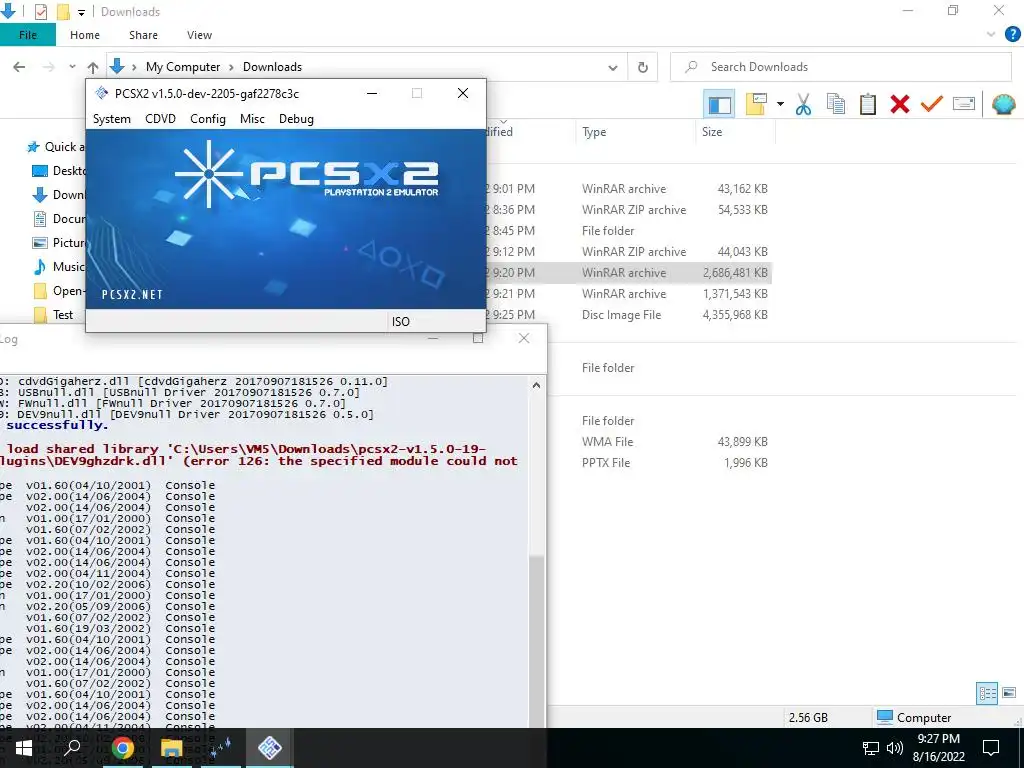Viewport: 1024px width, 768px height.
Task: Click the orange checkmark Rename icon
Action: pos(931,104)
